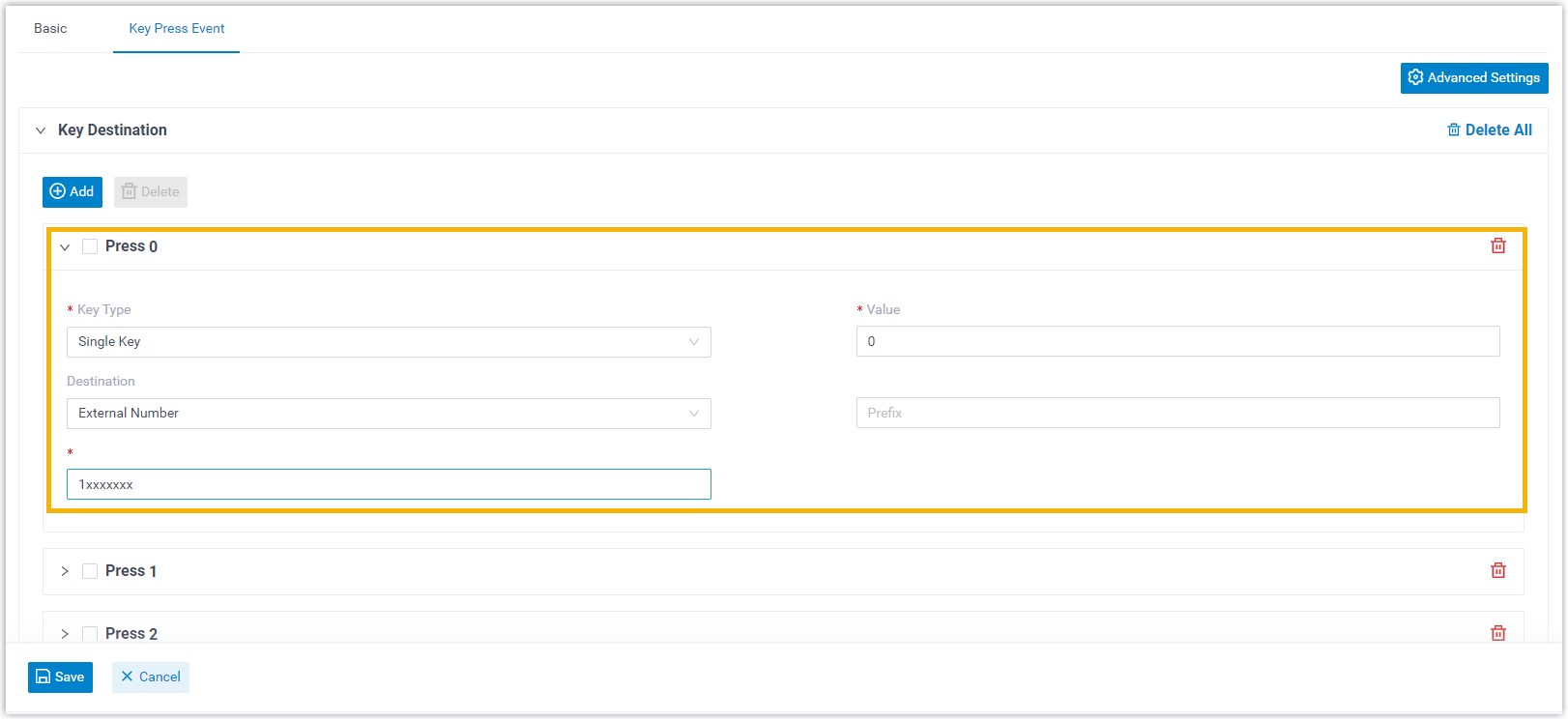Cancel the current changes
The height and width of the screenshot is (720, 1568).
(x=151, y=677)
